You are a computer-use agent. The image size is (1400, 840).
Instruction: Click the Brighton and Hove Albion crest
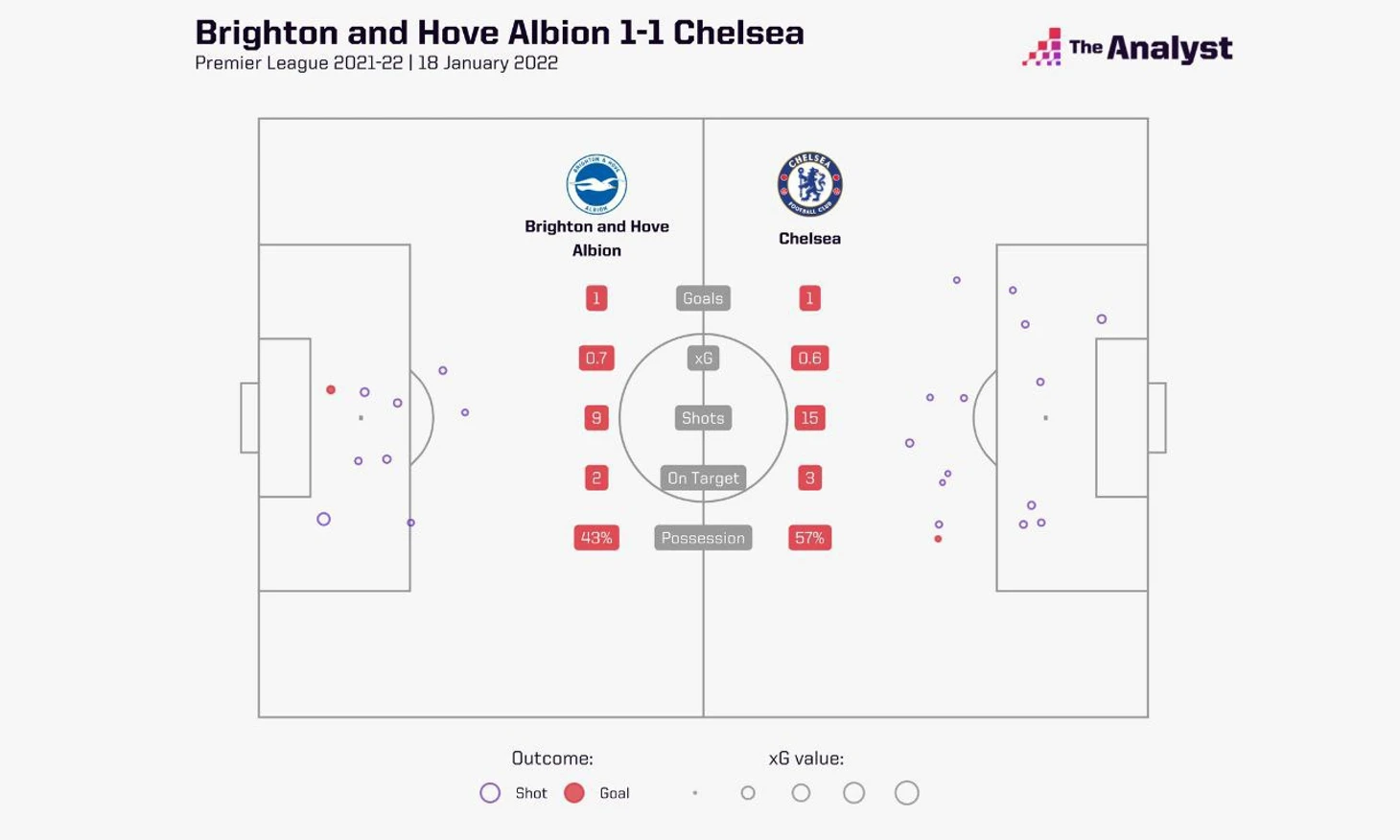click(x=596, y=184)
